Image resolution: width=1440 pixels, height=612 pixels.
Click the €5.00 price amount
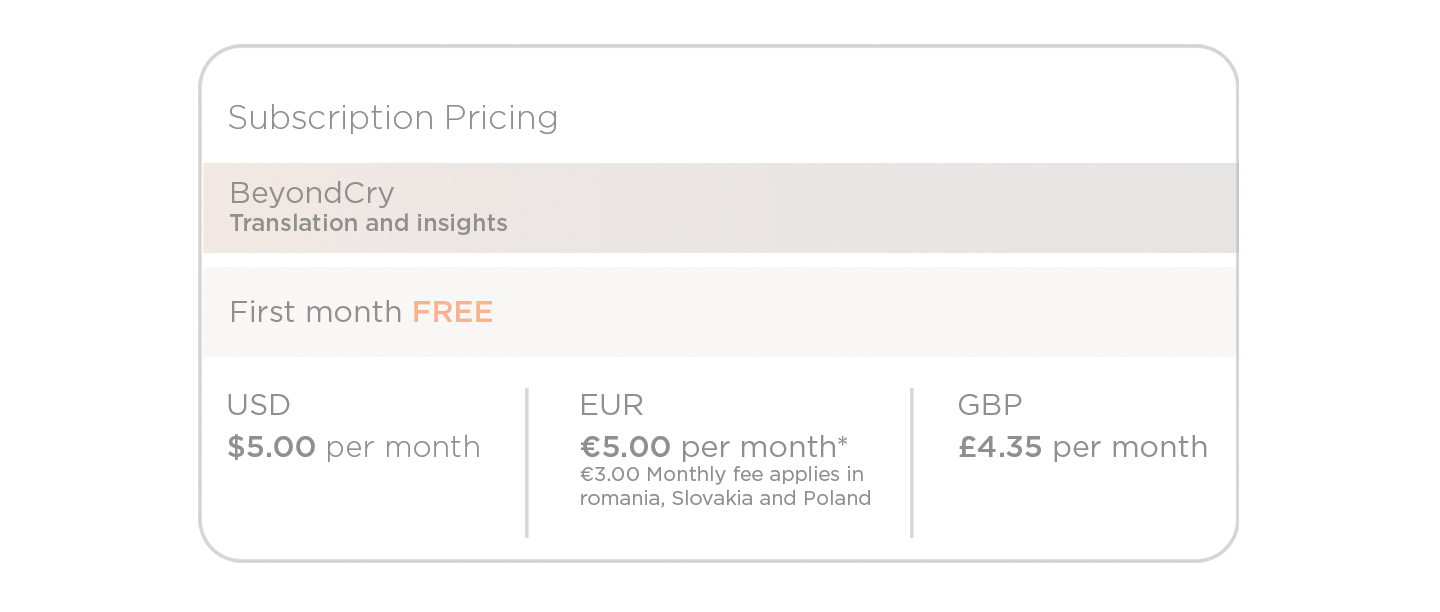tap(625, 447)
